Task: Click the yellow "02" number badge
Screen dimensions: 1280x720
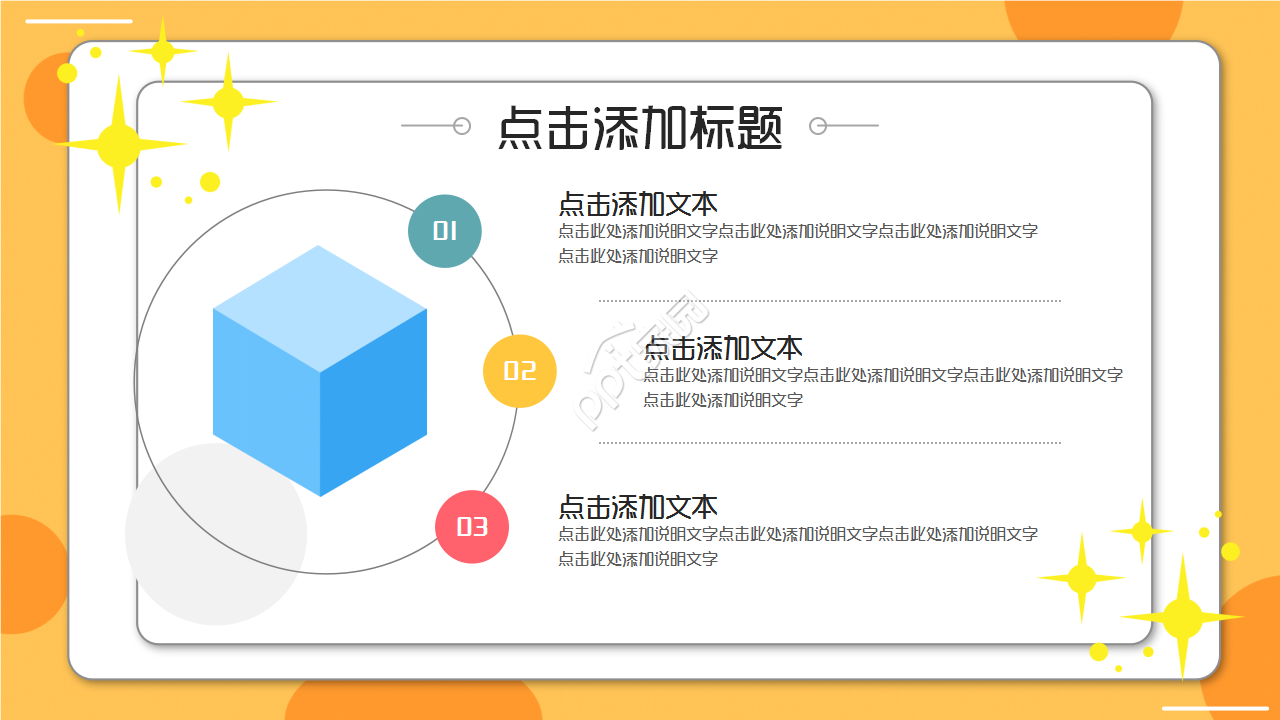Action: pyautogui.click(x=520, y=371)
